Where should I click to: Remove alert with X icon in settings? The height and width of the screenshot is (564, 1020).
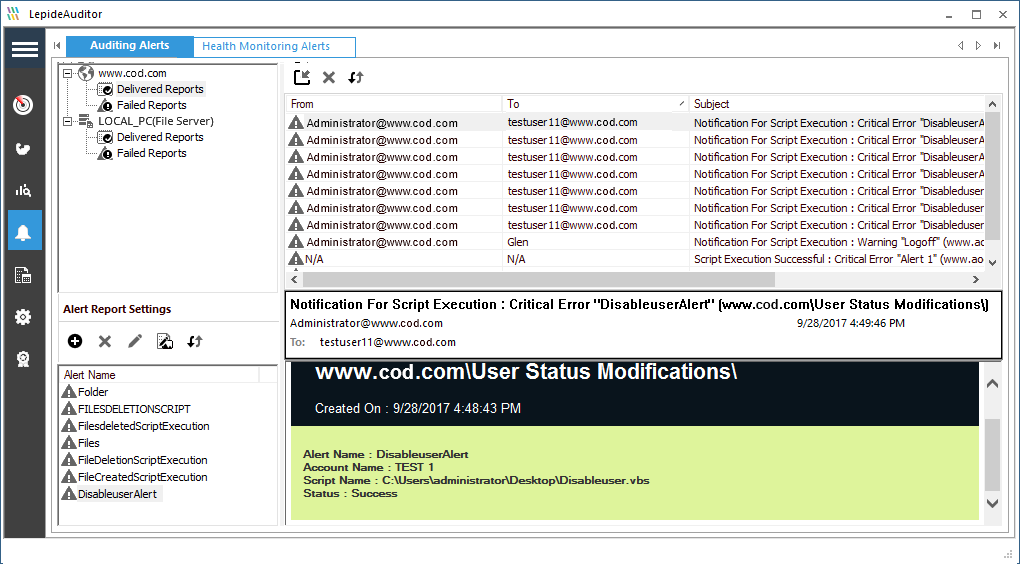click(x=105, y=341)
